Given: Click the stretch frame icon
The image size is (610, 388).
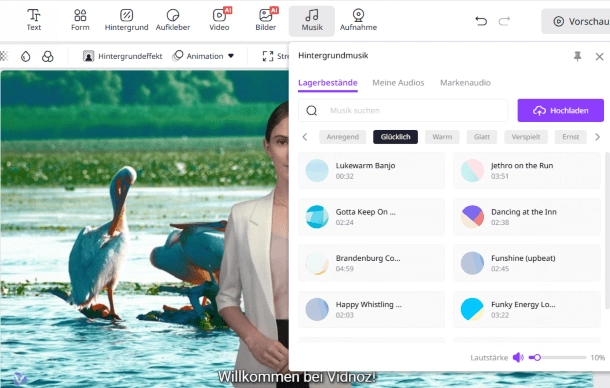Looking at the screenshot, I should 268,56.
